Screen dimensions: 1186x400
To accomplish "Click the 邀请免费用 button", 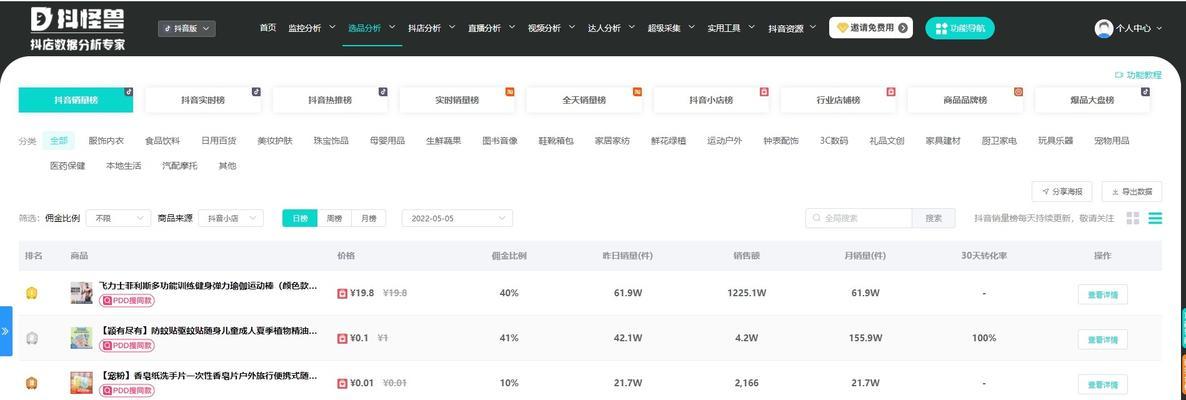I will [871, 28].
